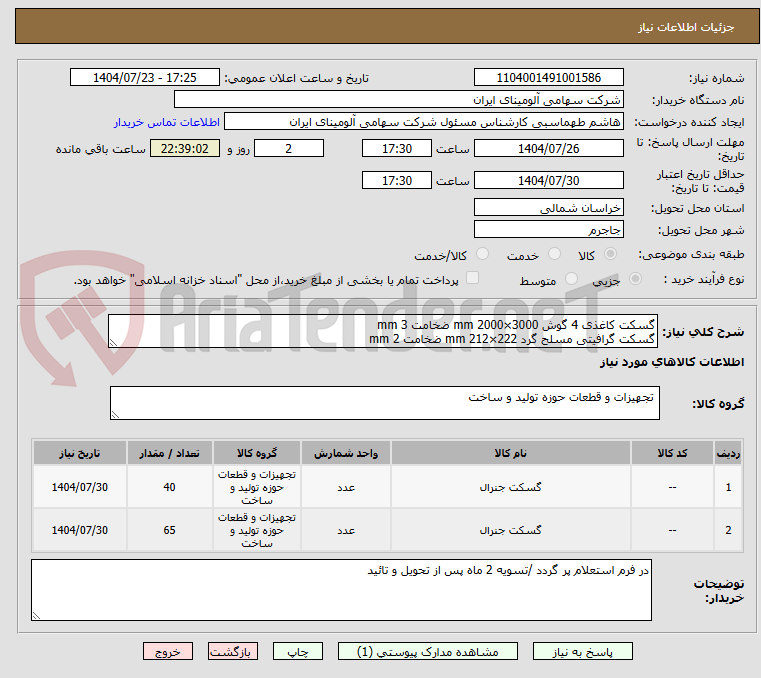
Task: Click the تاریخ نیاز column header
Action: 80,453
